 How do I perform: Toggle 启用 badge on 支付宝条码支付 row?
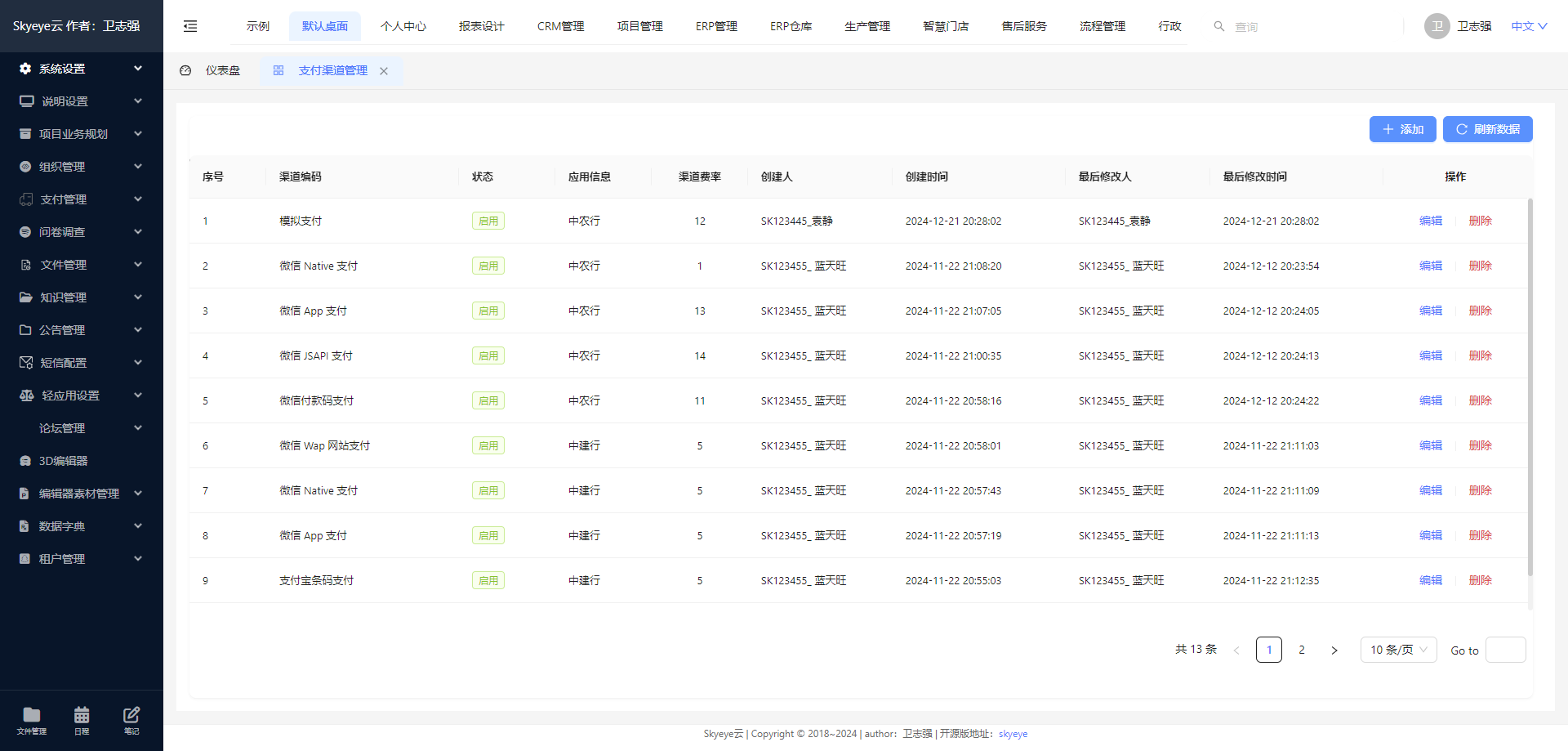[x=488, y=580]
